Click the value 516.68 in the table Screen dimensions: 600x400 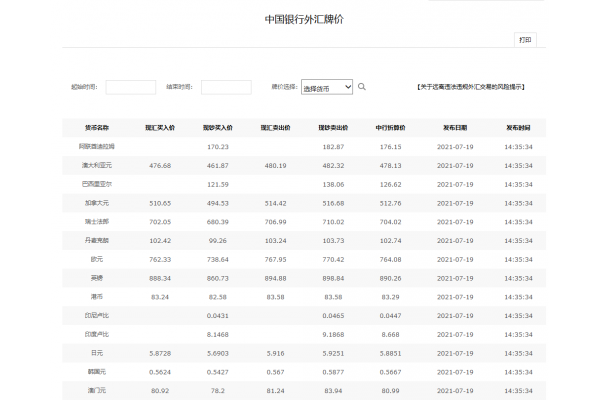coord(333,203)
